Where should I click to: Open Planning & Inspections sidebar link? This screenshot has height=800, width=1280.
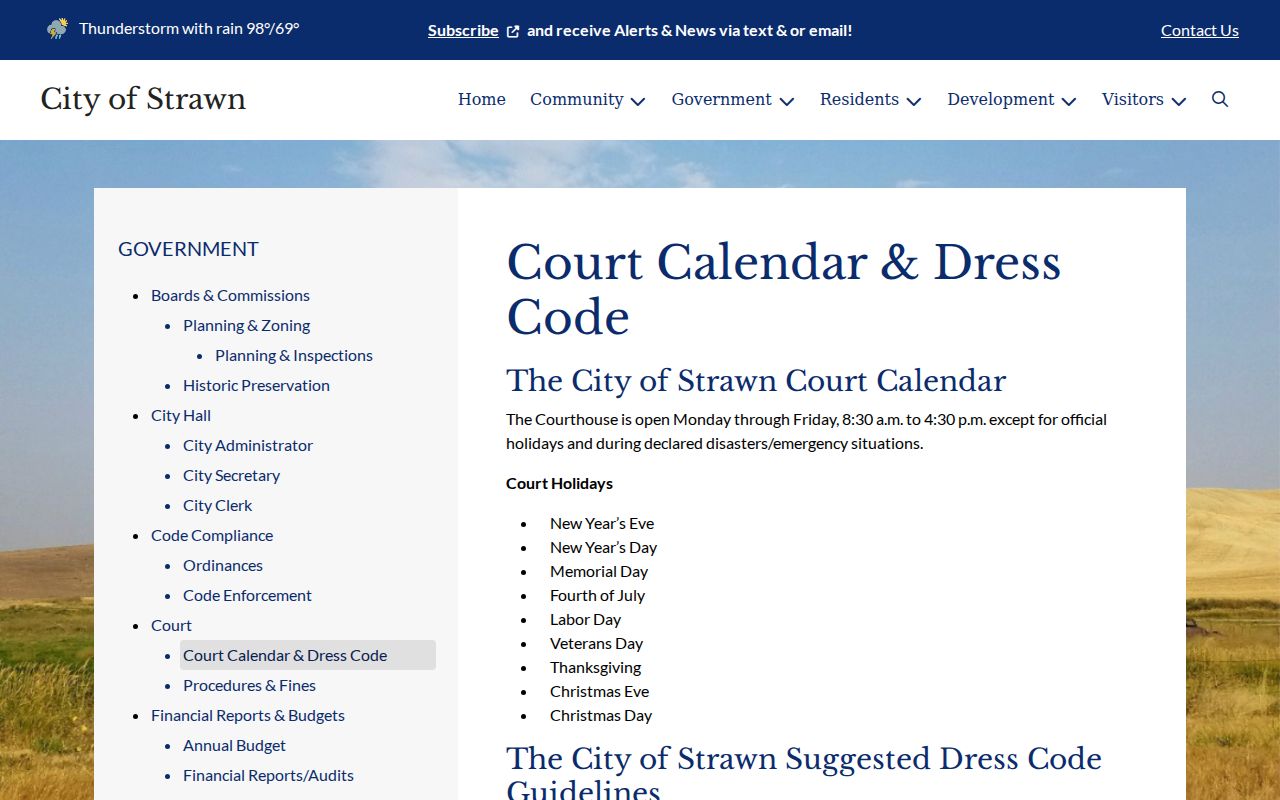(294, 355)
